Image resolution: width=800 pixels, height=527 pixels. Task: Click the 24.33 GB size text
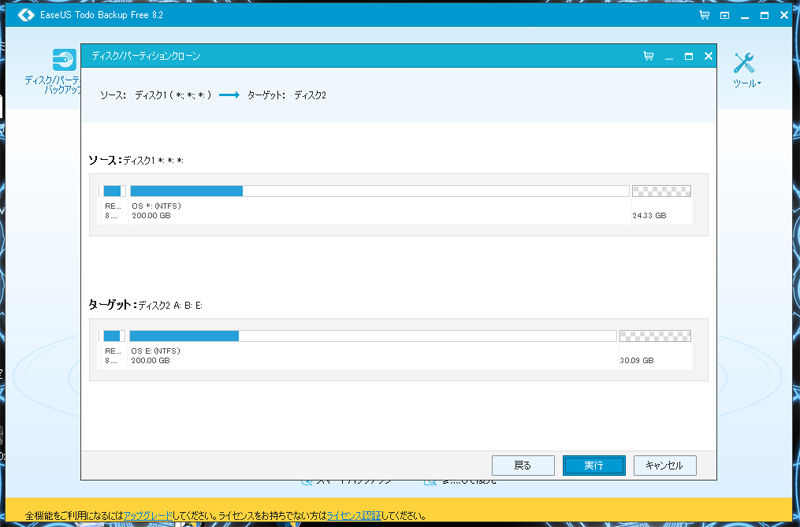click(x=649, y=216)
